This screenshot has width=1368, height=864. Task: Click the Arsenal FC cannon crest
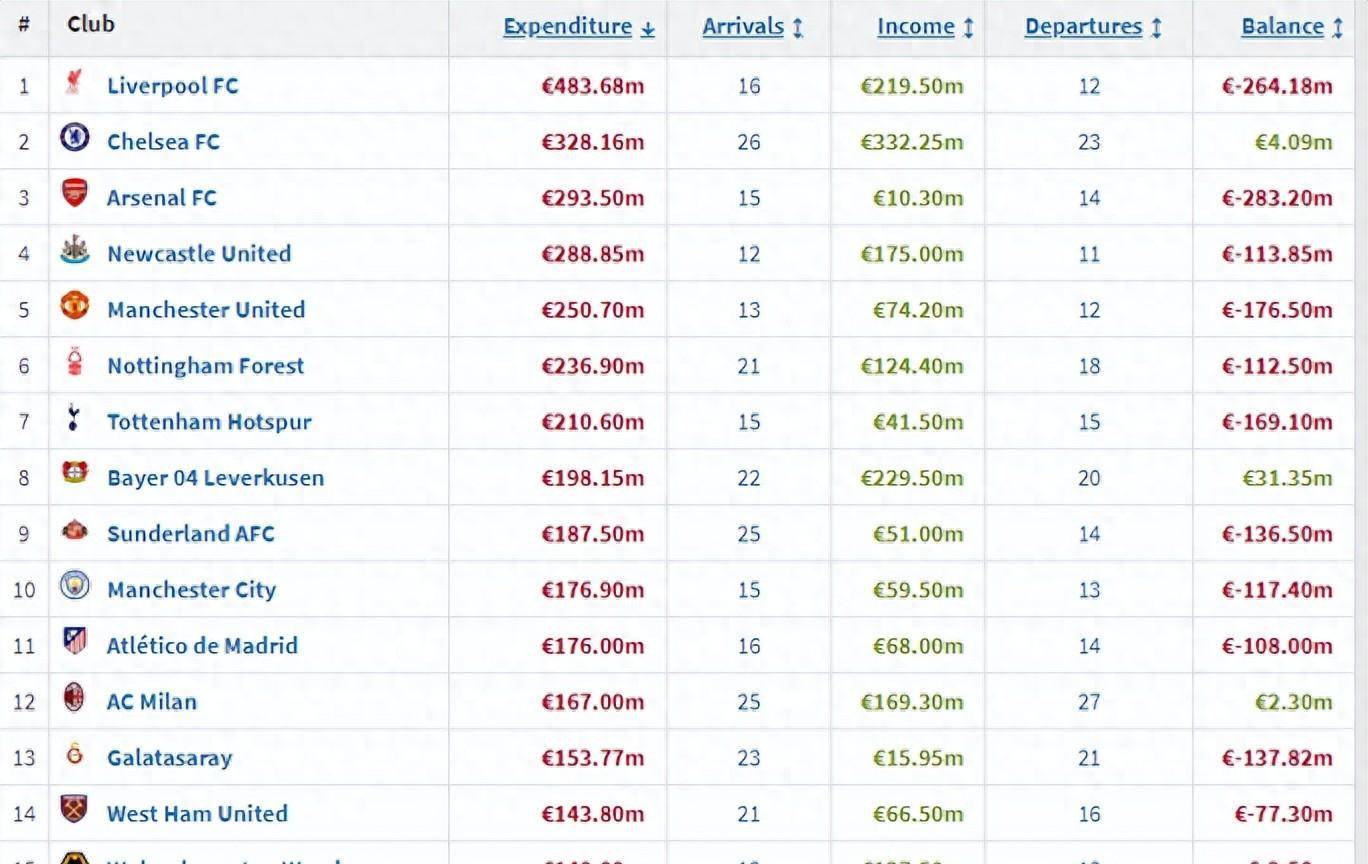[x=74, y=193]
